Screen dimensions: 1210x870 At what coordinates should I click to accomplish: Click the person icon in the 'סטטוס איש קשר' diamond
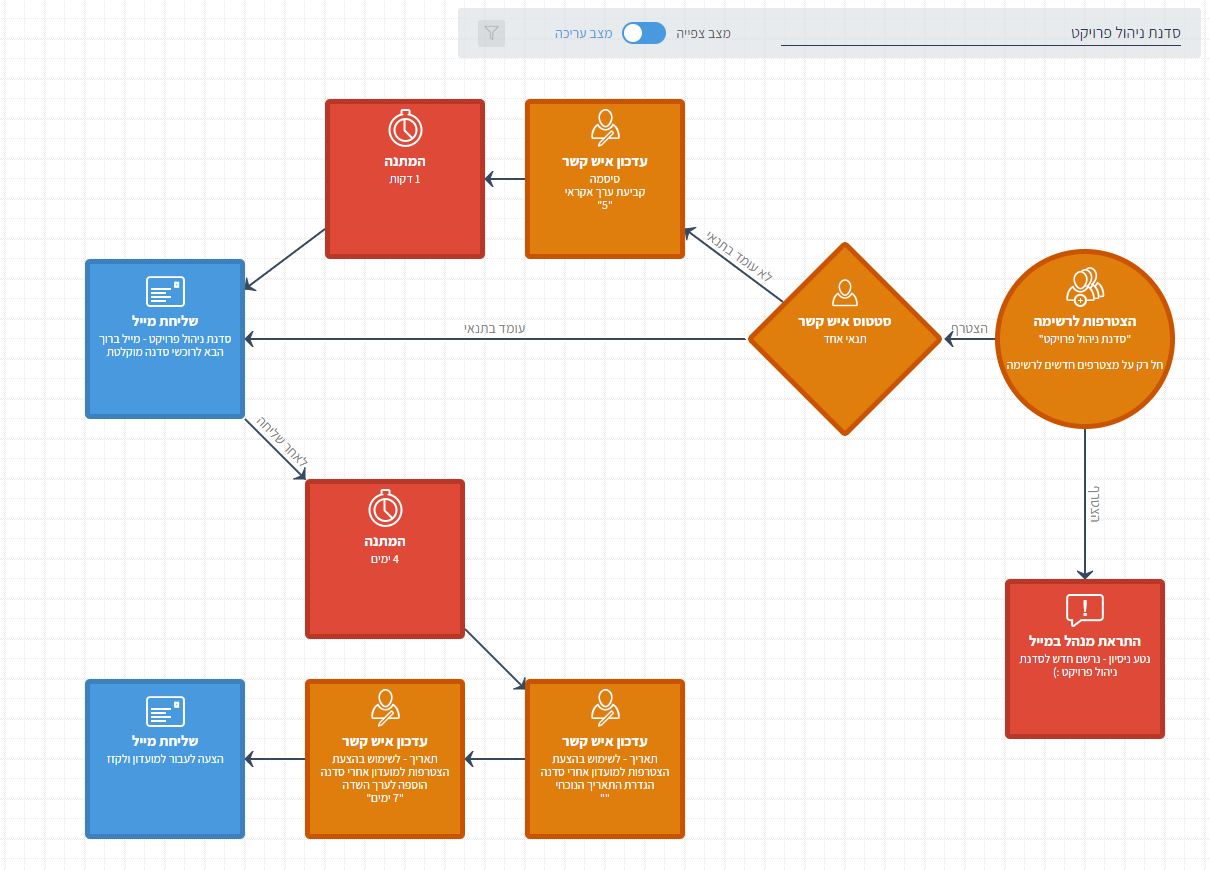pos(845,292)
